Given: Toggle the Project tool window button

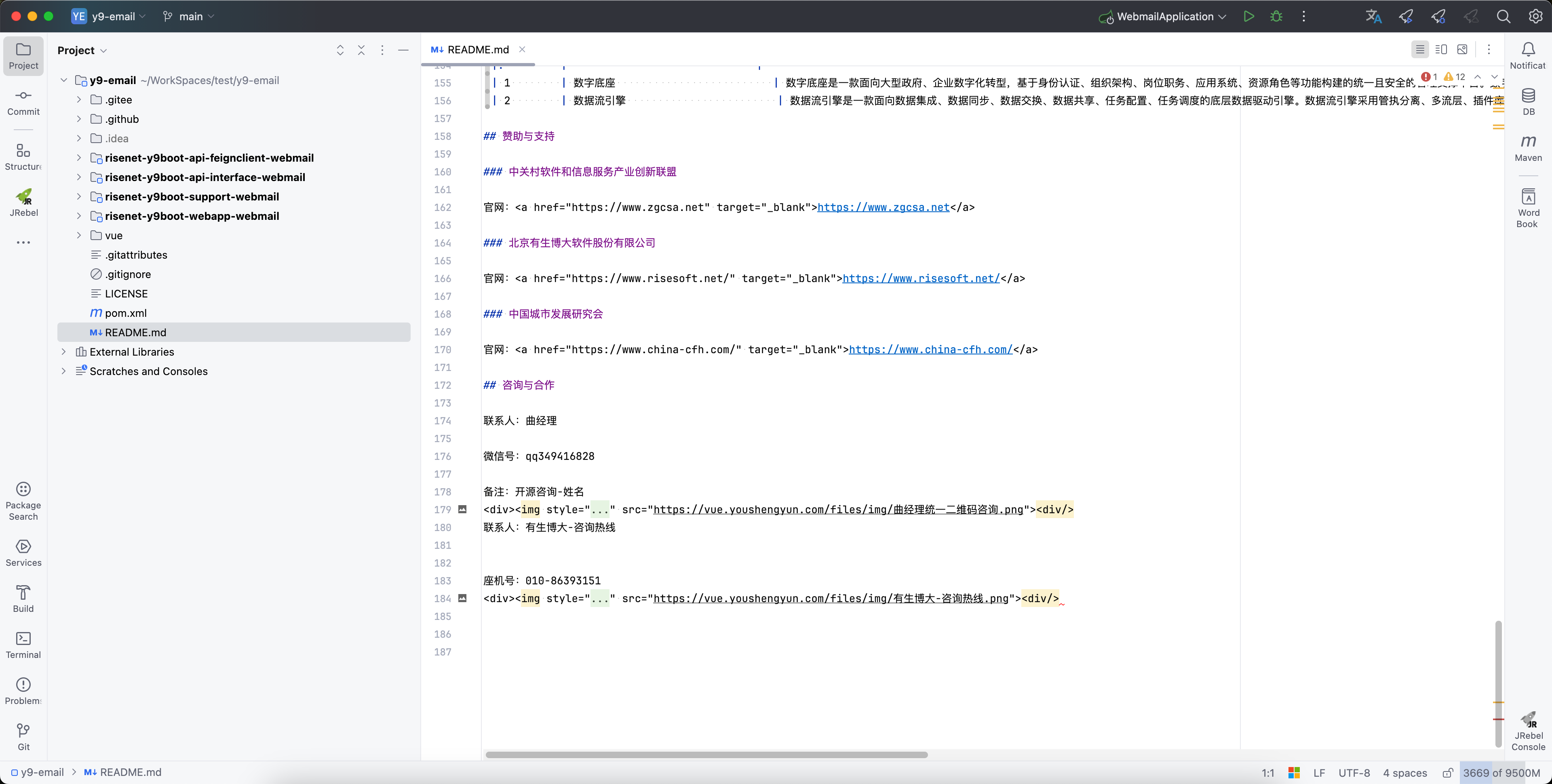Looking at the screenshot, I should (x=23, y=55).
